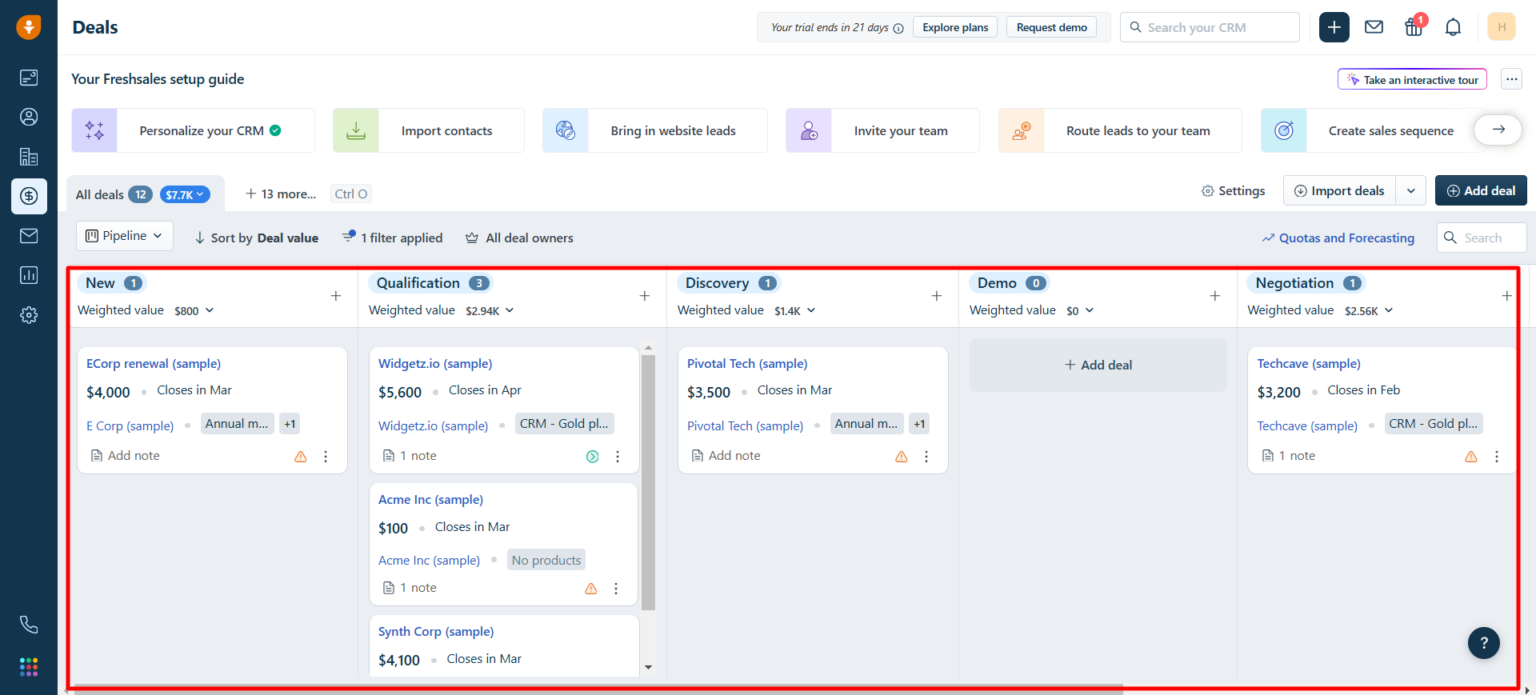The width and height of the screenshot is (1536, 695).
Task: Open the three-dot menu on the ECorp renewal card
Action: pos(325,456)
